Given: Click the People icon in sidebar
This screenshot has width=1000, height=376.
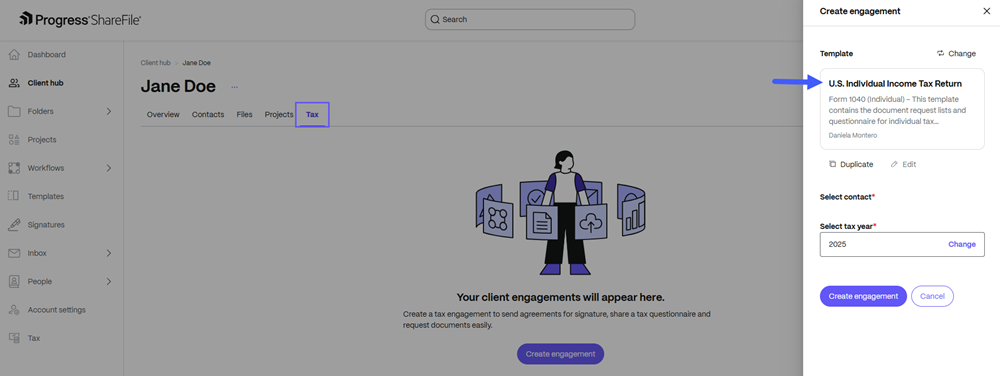Looking at the screenshot, I should pyautogui.click(x=14, y=282).
